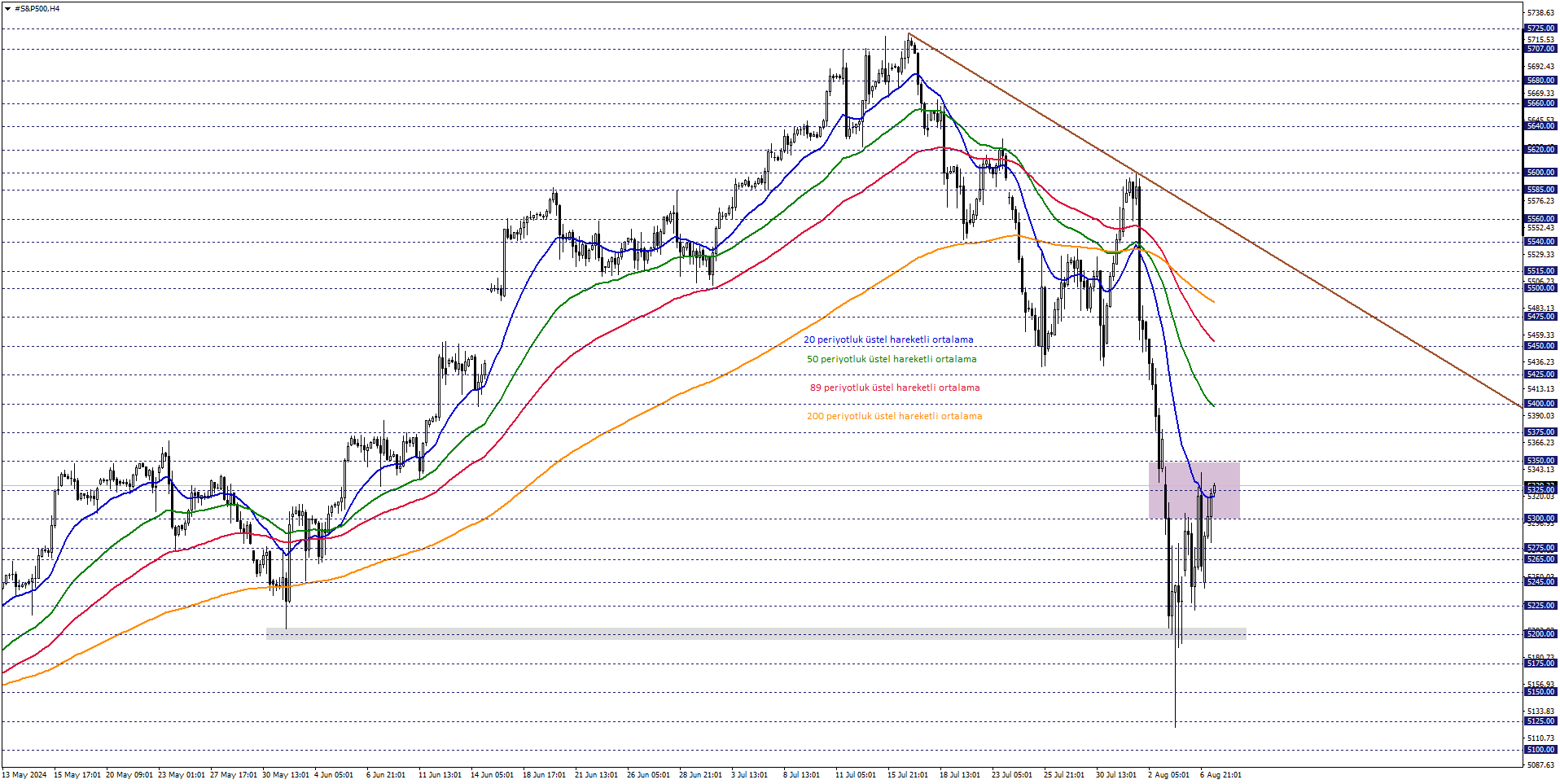The image size is (1560, 784).
Task: Click the '23 May 01:01' time axis label
Action: 182,775
